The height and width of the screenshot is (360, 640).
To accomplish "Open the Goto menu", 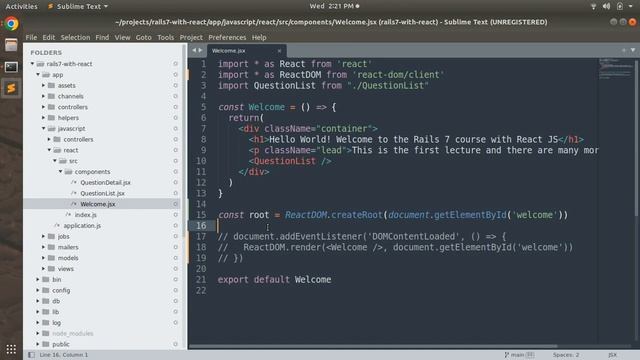I will [143, 37].
